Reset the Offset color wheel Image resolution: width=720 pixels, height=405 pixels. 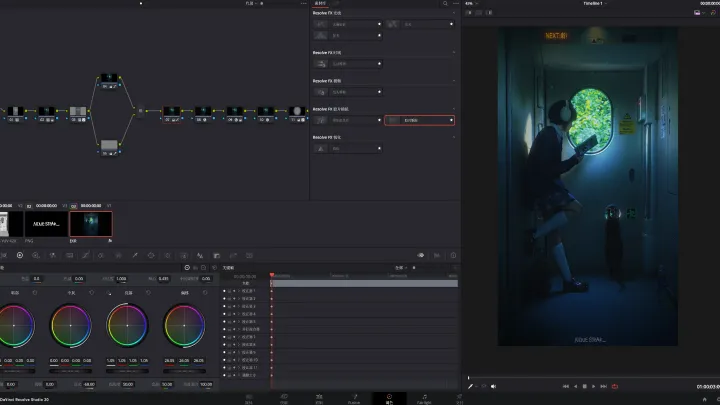205,292
